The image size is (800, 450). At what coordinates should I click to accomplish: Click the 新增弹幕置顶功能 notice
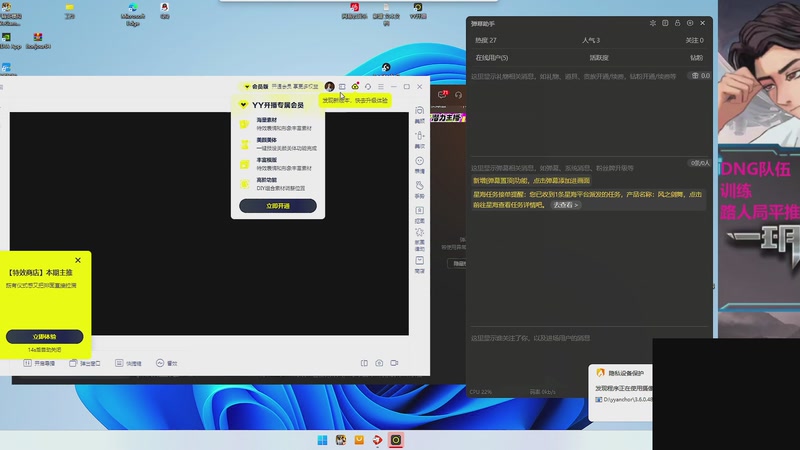(532, 181)
